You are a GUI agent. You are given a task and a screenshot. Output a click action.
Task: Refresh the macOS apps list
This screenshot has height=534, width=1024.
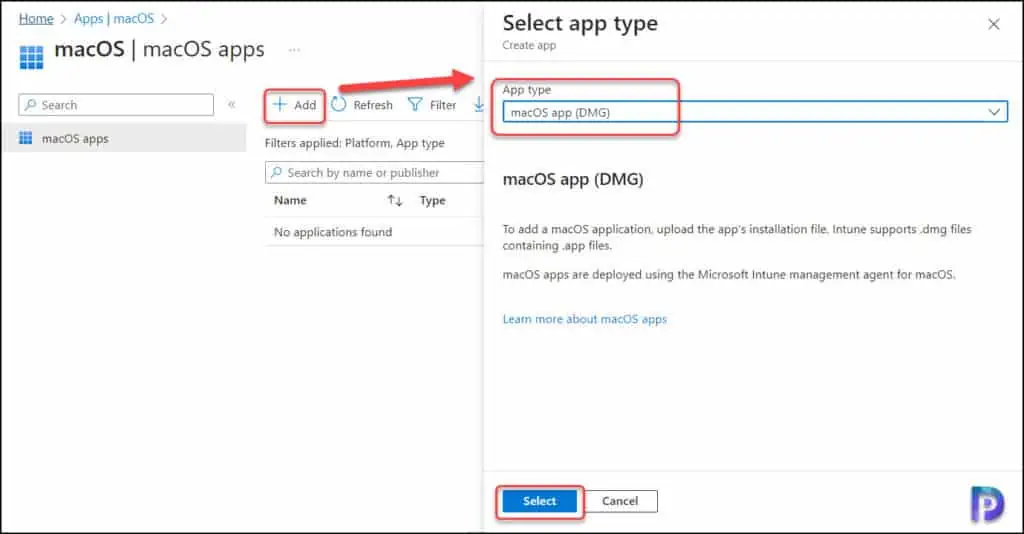click(x=362, y=105)
